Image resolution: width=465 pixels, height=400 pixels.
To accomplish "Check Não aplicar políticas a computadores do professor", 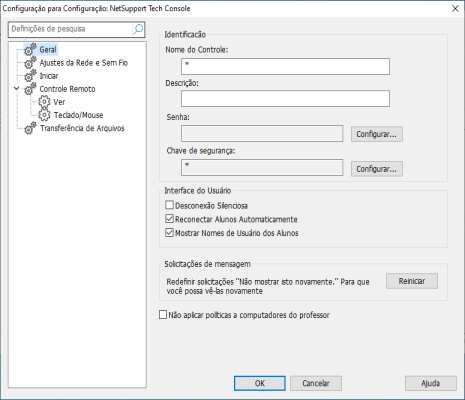I will click(163, 315).
